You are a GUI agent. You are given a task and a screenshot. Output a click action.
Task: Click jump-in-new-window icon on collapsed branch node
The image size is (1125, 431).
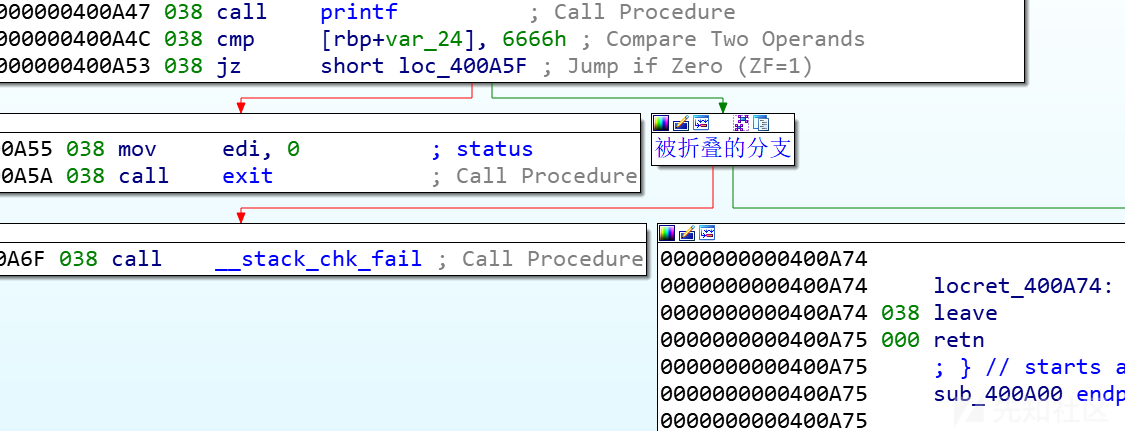click(701, 123)
